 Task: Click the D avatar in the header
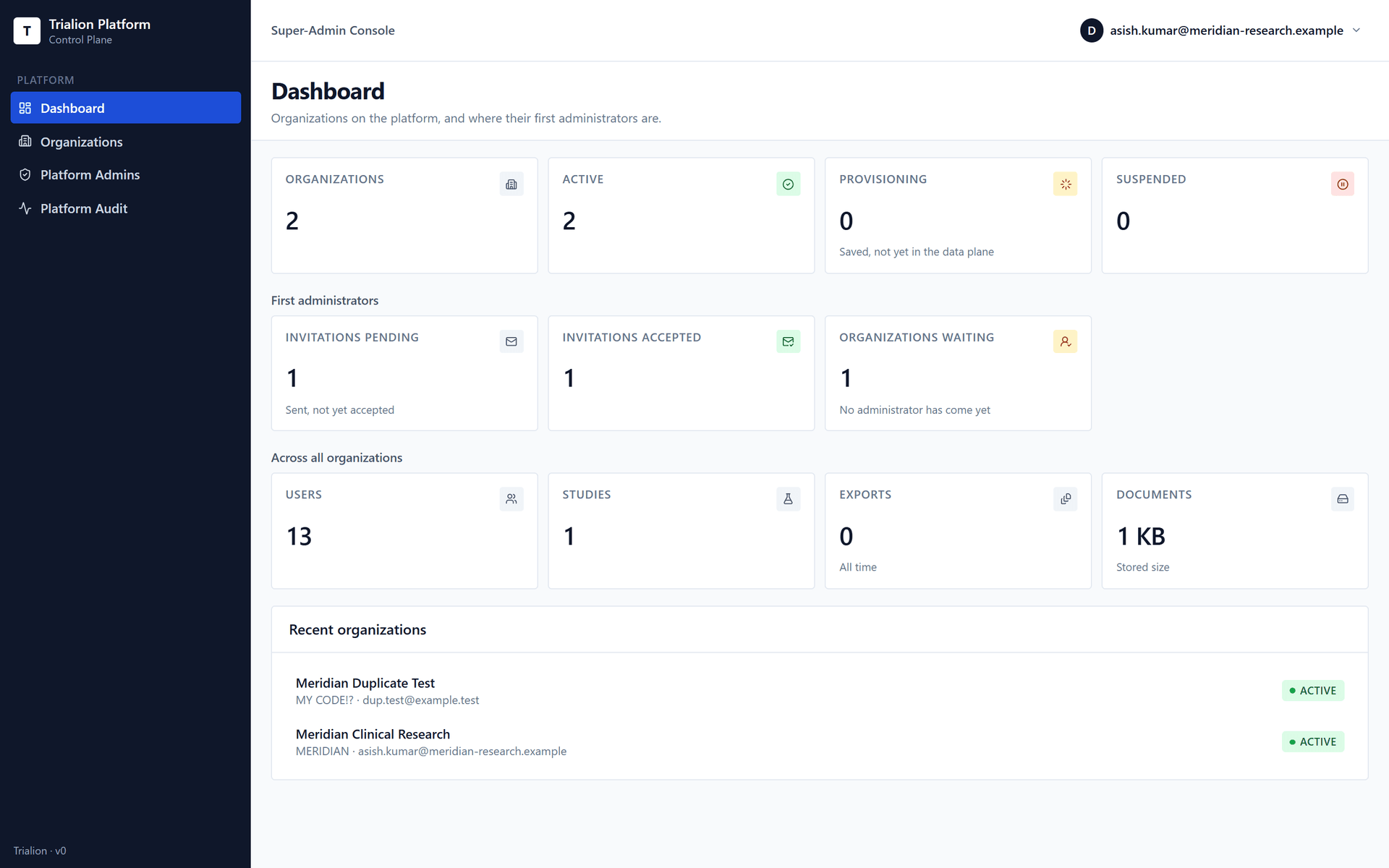click(x=1091, y=30)
